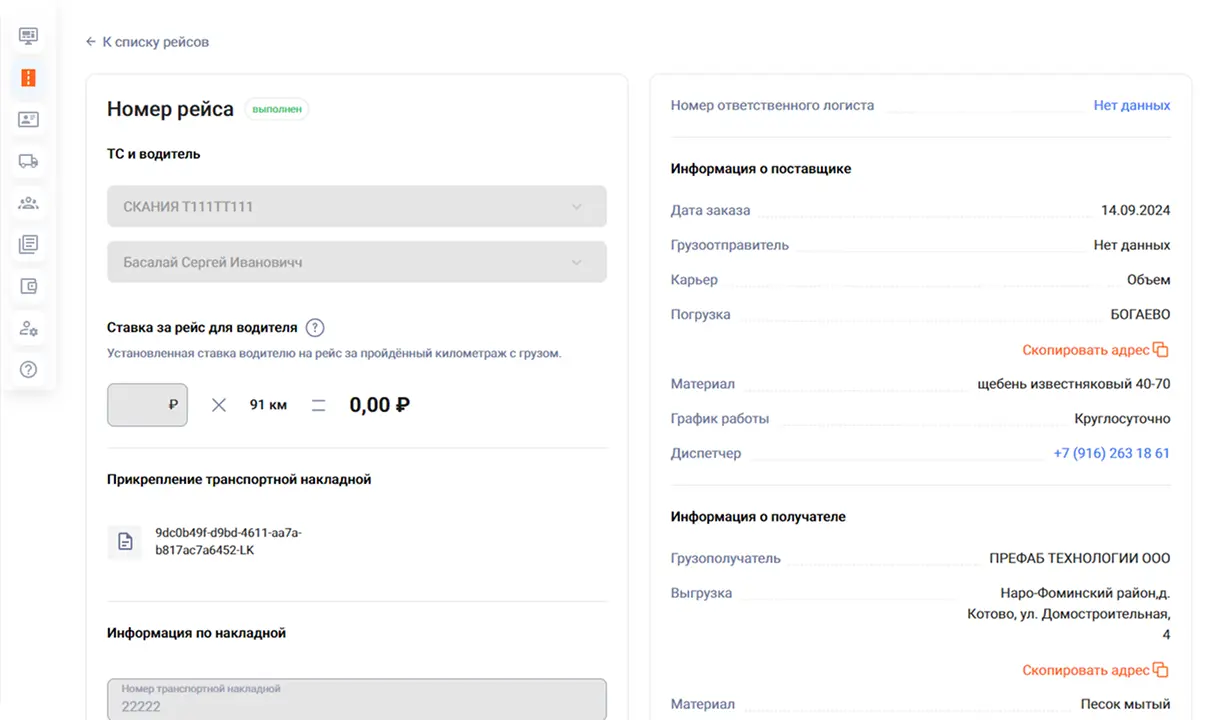Go back via К списку рейсов link
This screenshot has width=1226, height=720.
148,42
